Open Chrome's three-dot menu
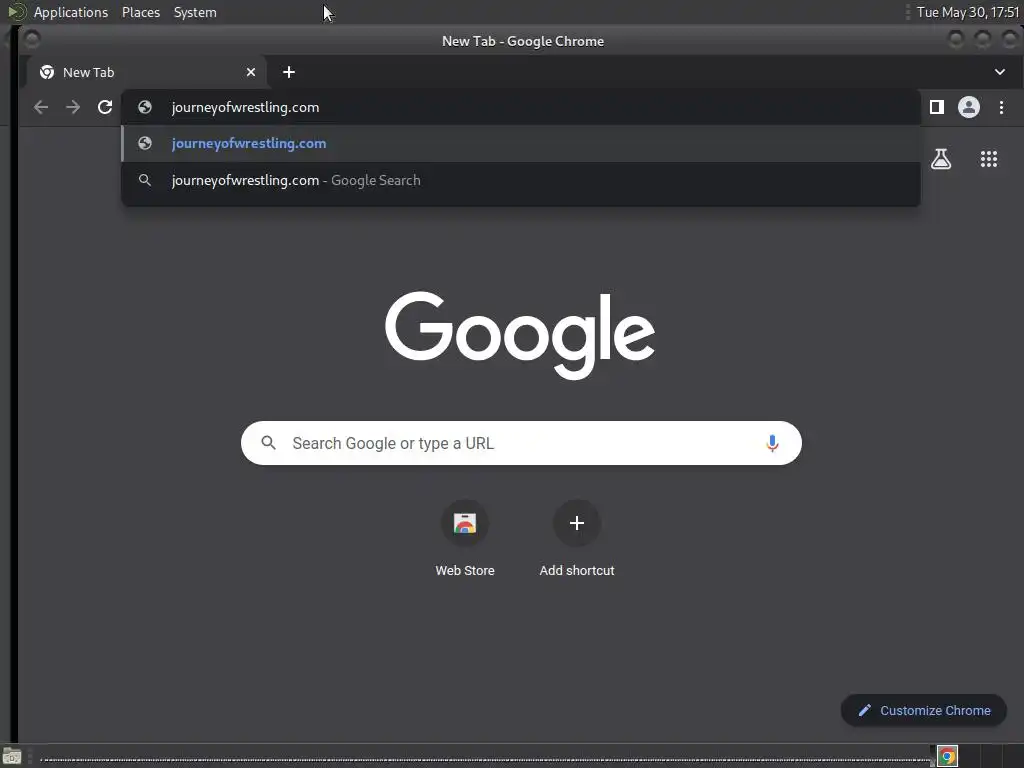 coord(1001,107)
